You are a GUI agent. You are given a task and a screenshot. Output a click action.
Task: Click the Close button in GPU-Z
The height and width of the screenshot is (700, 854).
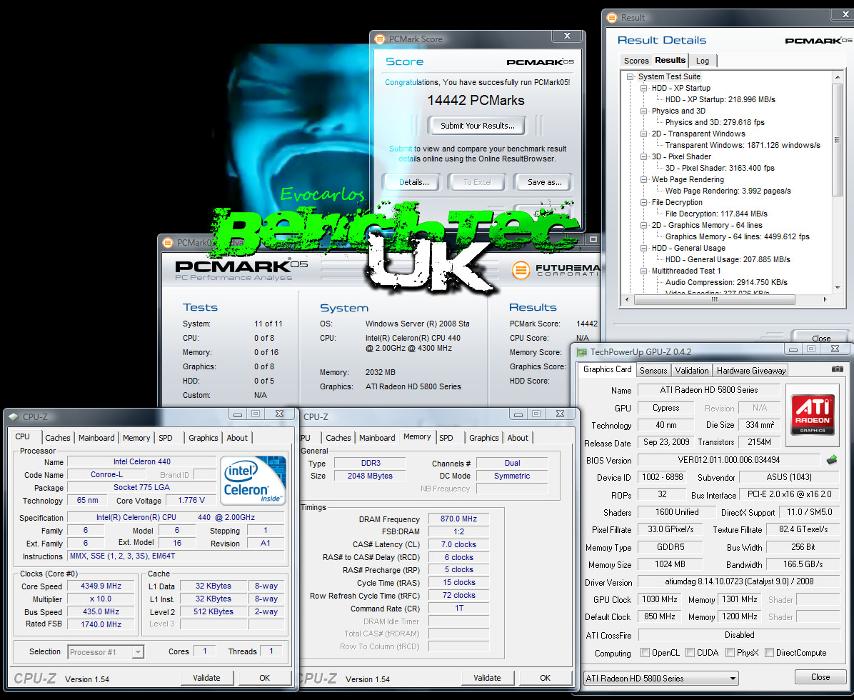pos(820,677)
